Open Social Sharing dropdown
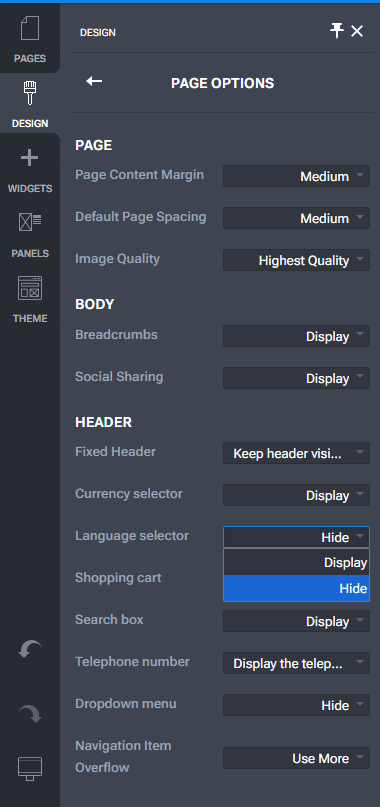 (x=296, y=378)
